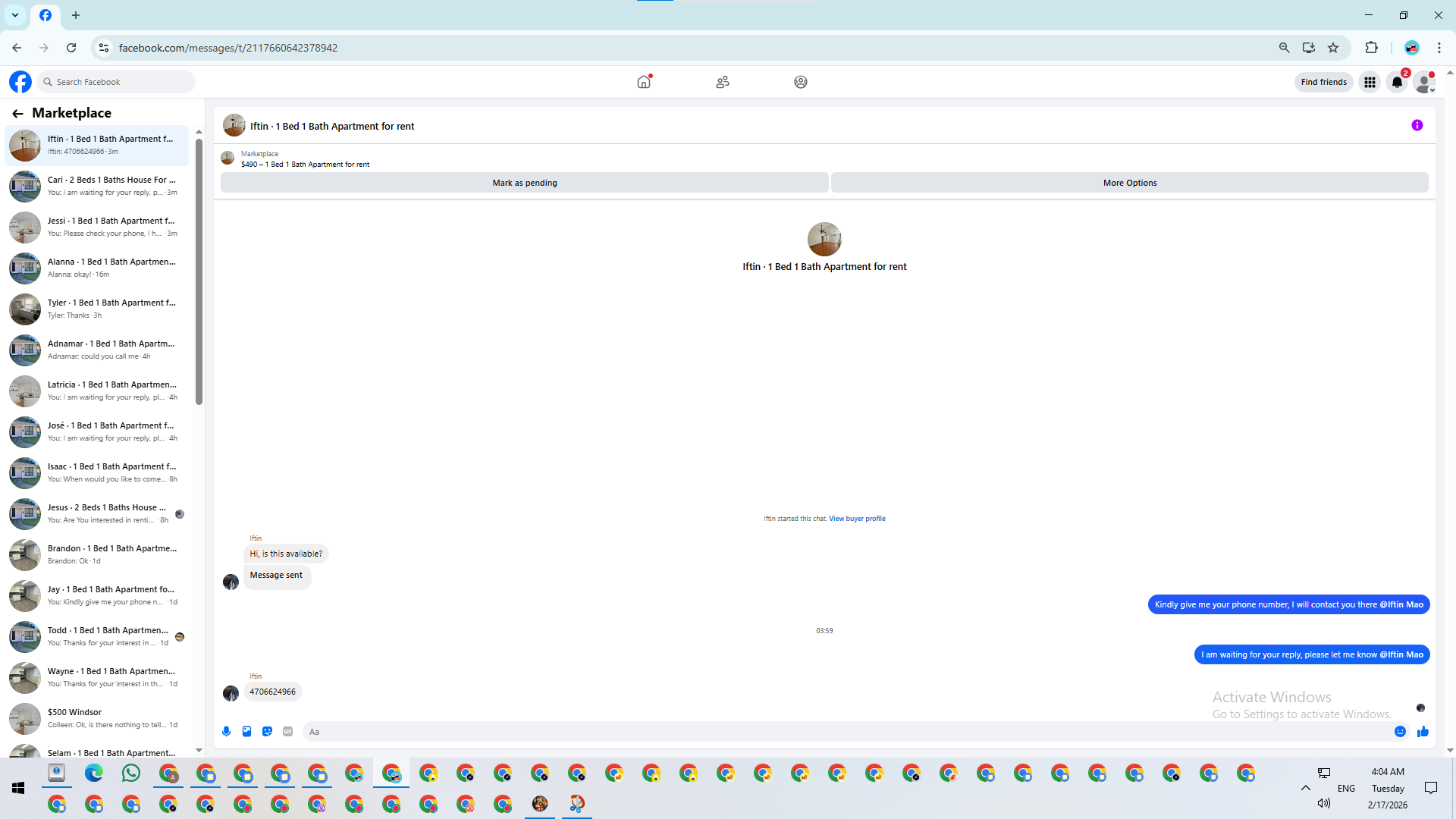This screenshot has width=1456, height=819.
Task: Click the address bar URL
Action: click(228, 48)
